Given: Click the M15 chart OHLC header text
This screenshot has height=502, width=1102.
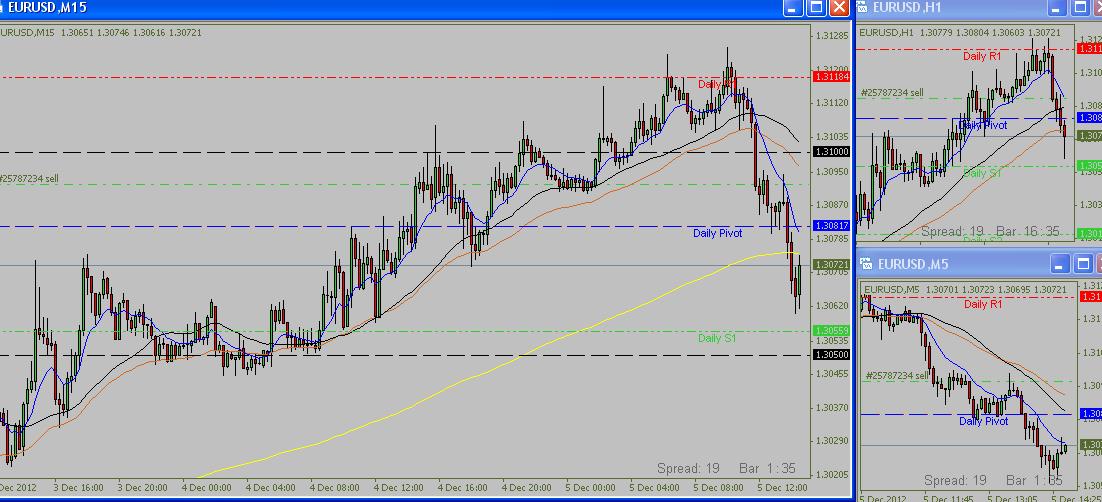Looking at the screenshot, I should click(x=101, y=32).
